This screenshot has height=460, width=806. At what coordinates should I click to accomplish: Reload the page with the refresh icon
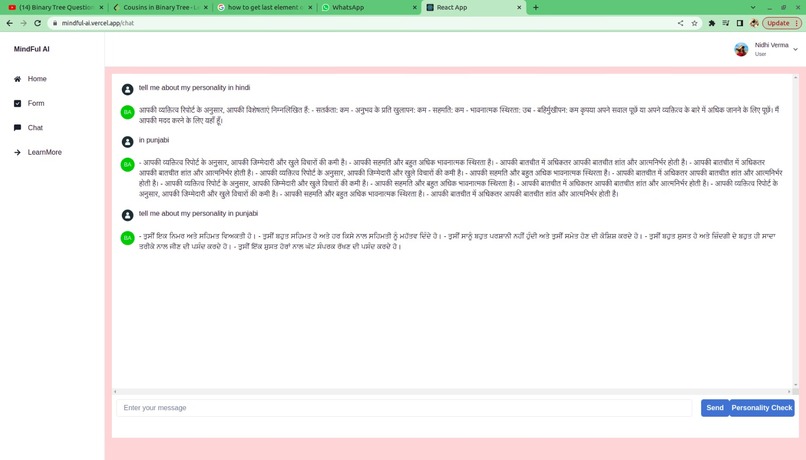click(38, 23)
